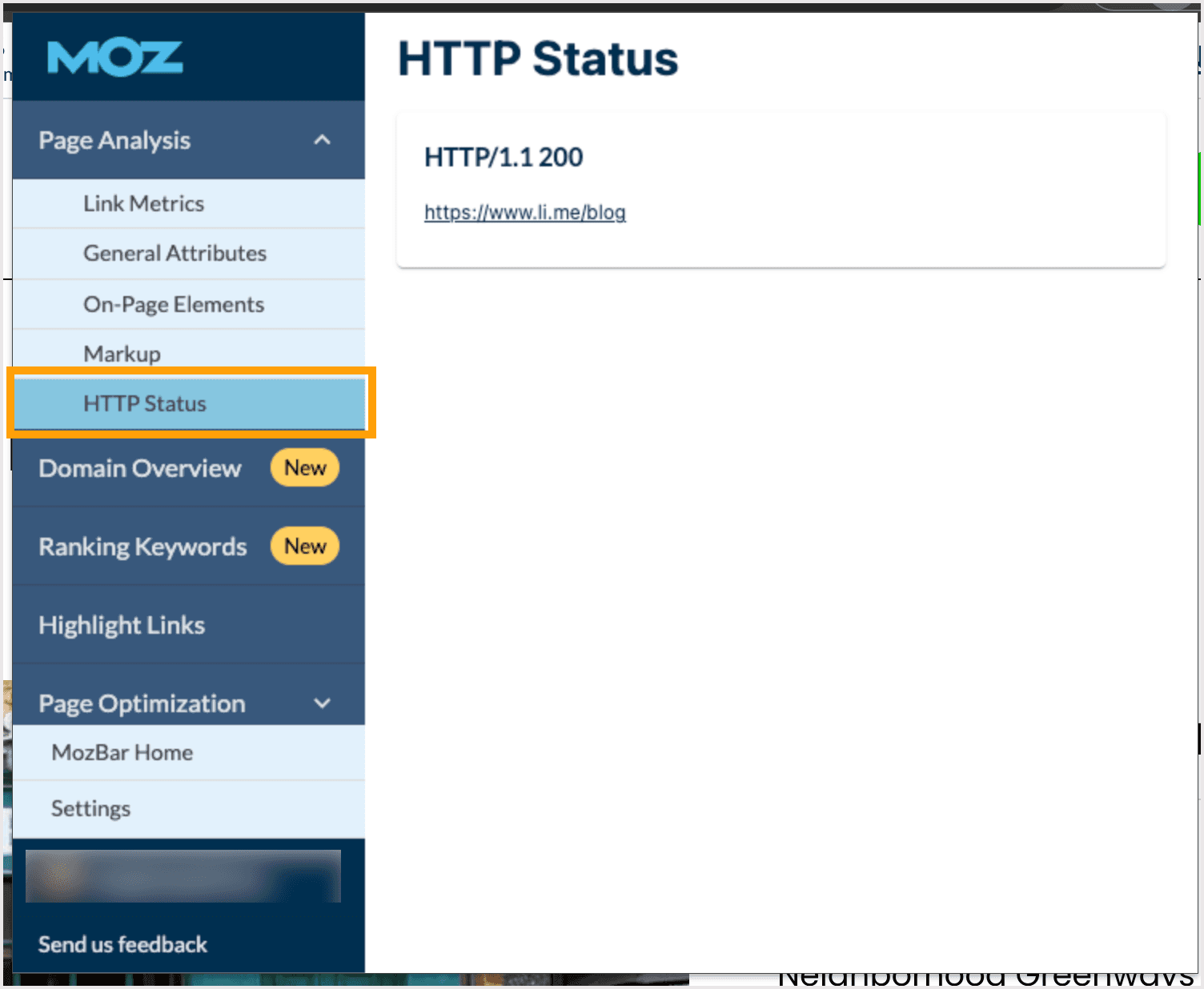Open the https://www.li.me/blog link
The width and height of the screenshot is (1204, 989).
[525, 213]
